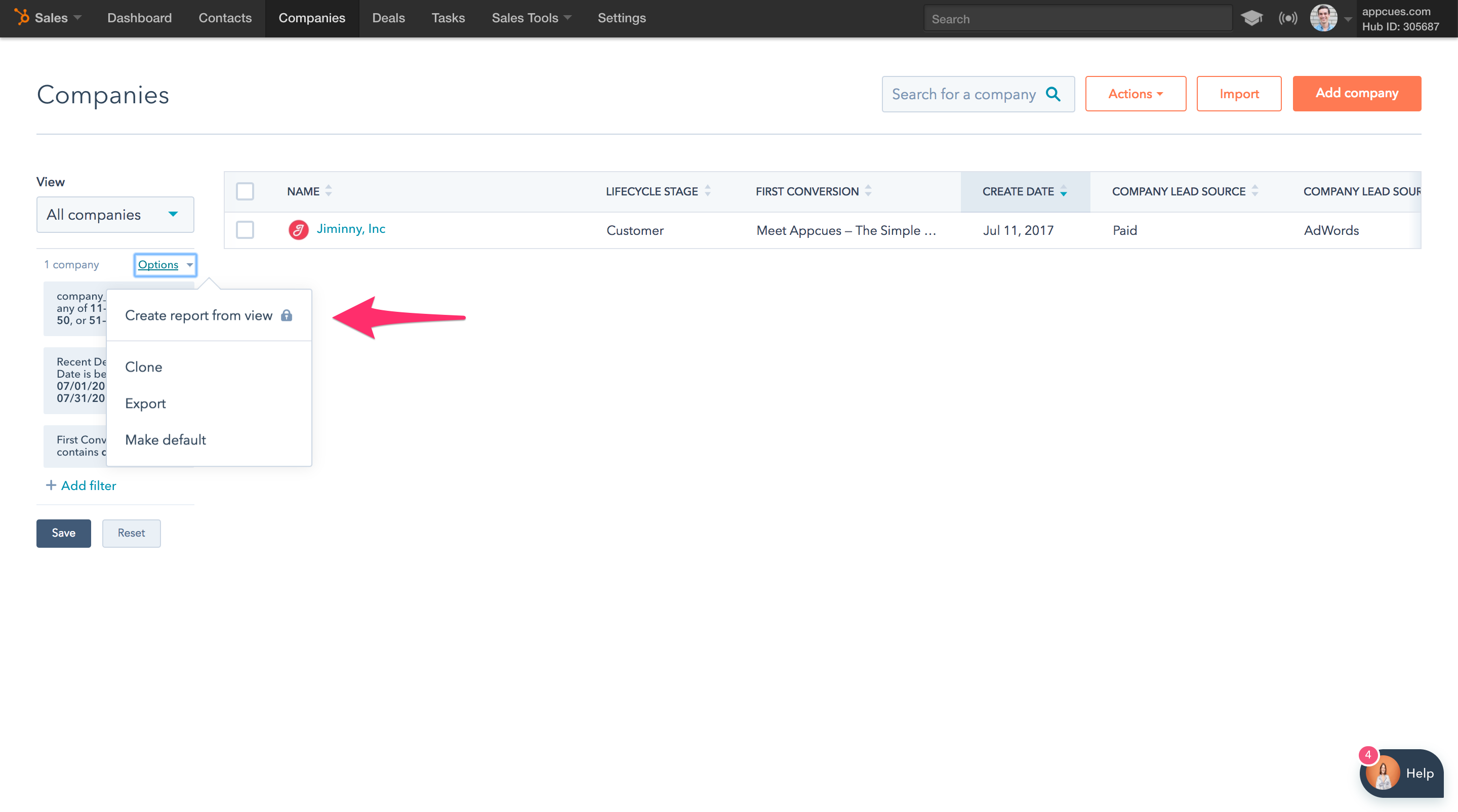This screenshot has height=812, width=1458.
Task: Check the Jiminny, Inc row checkbox
Action: coord(245,230)
